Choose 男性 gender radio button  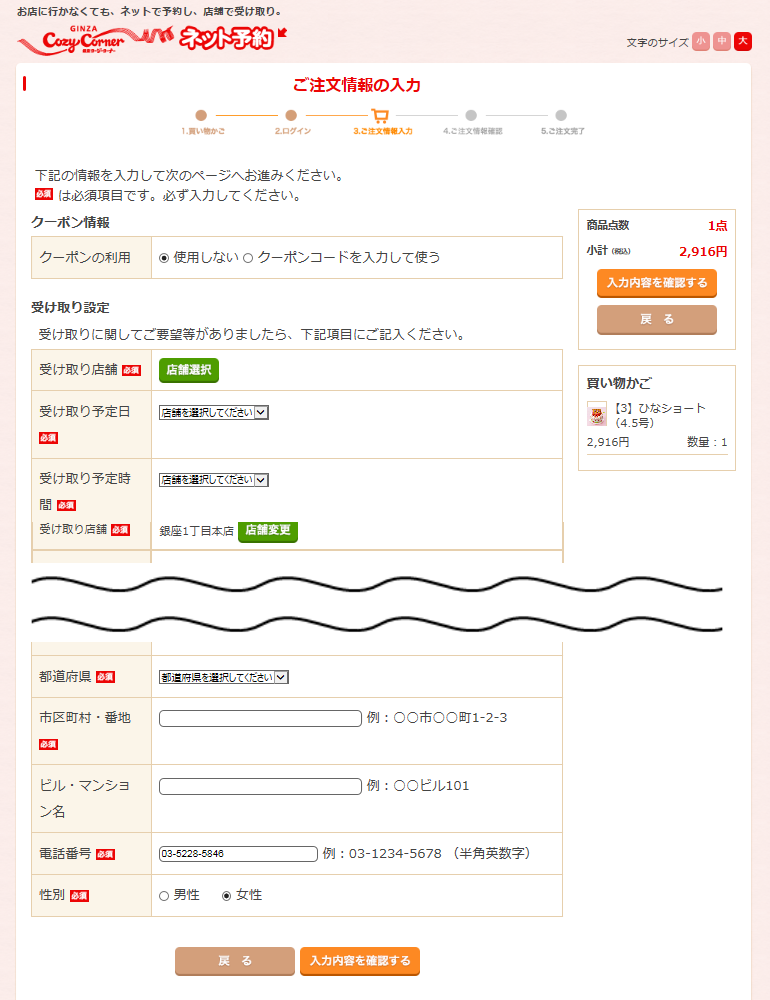pos(164,896)
